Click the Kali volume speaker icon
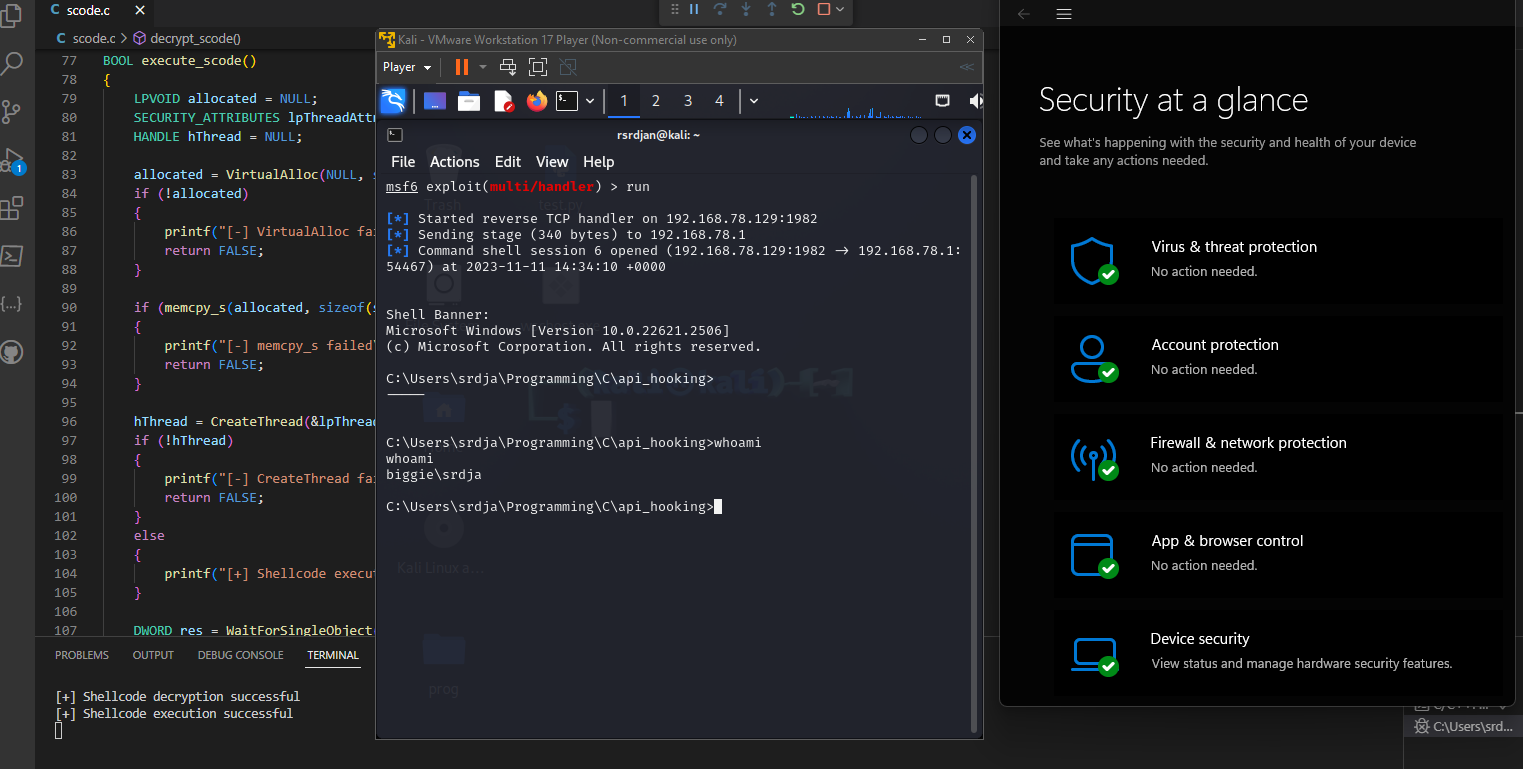Image resolution: width=1523 pixels, height=769 pixels. pos(976,100)
